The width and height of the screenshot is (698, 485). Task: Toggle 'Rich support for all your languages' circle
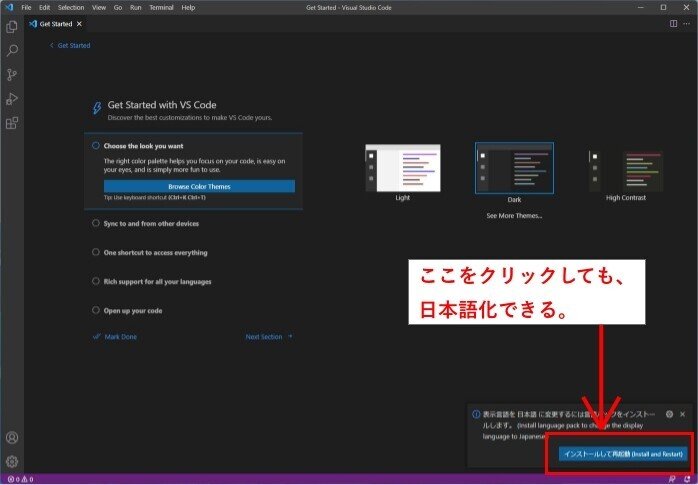click(96, 281)
